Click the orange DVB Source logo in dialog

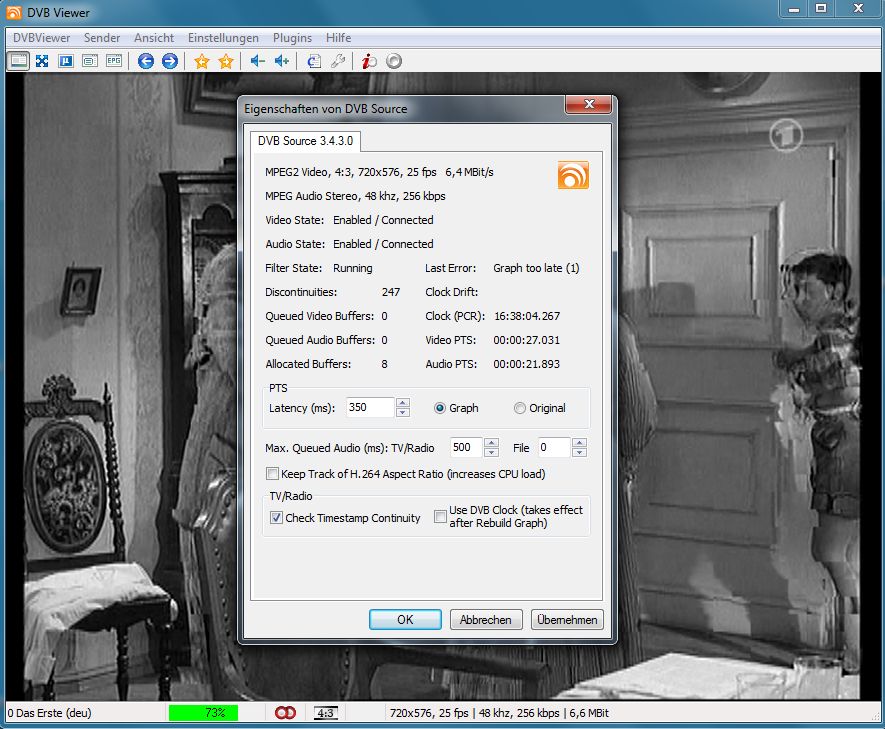(573, 175)
